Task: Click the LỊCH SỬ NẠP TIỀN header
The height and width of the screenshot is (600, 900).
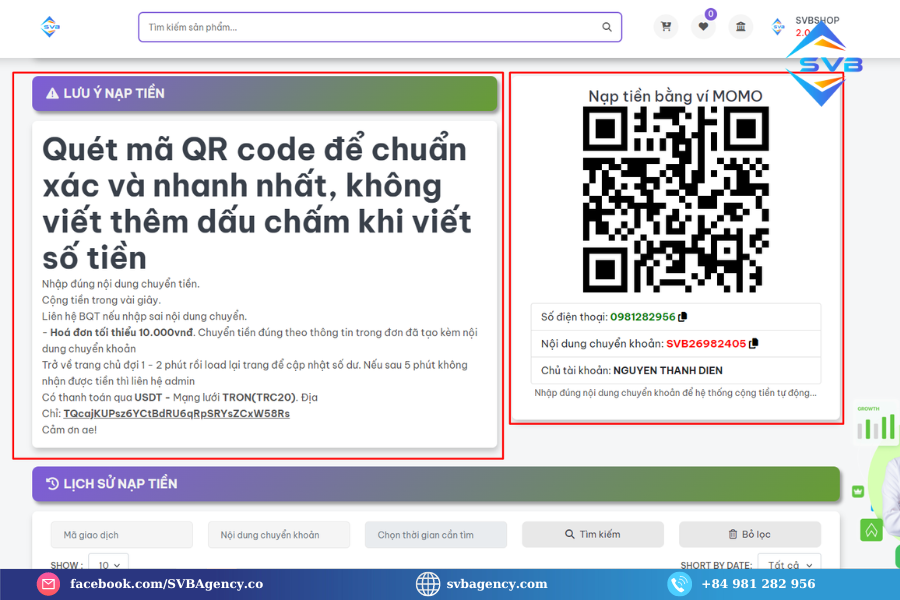Action: (436, 483)
